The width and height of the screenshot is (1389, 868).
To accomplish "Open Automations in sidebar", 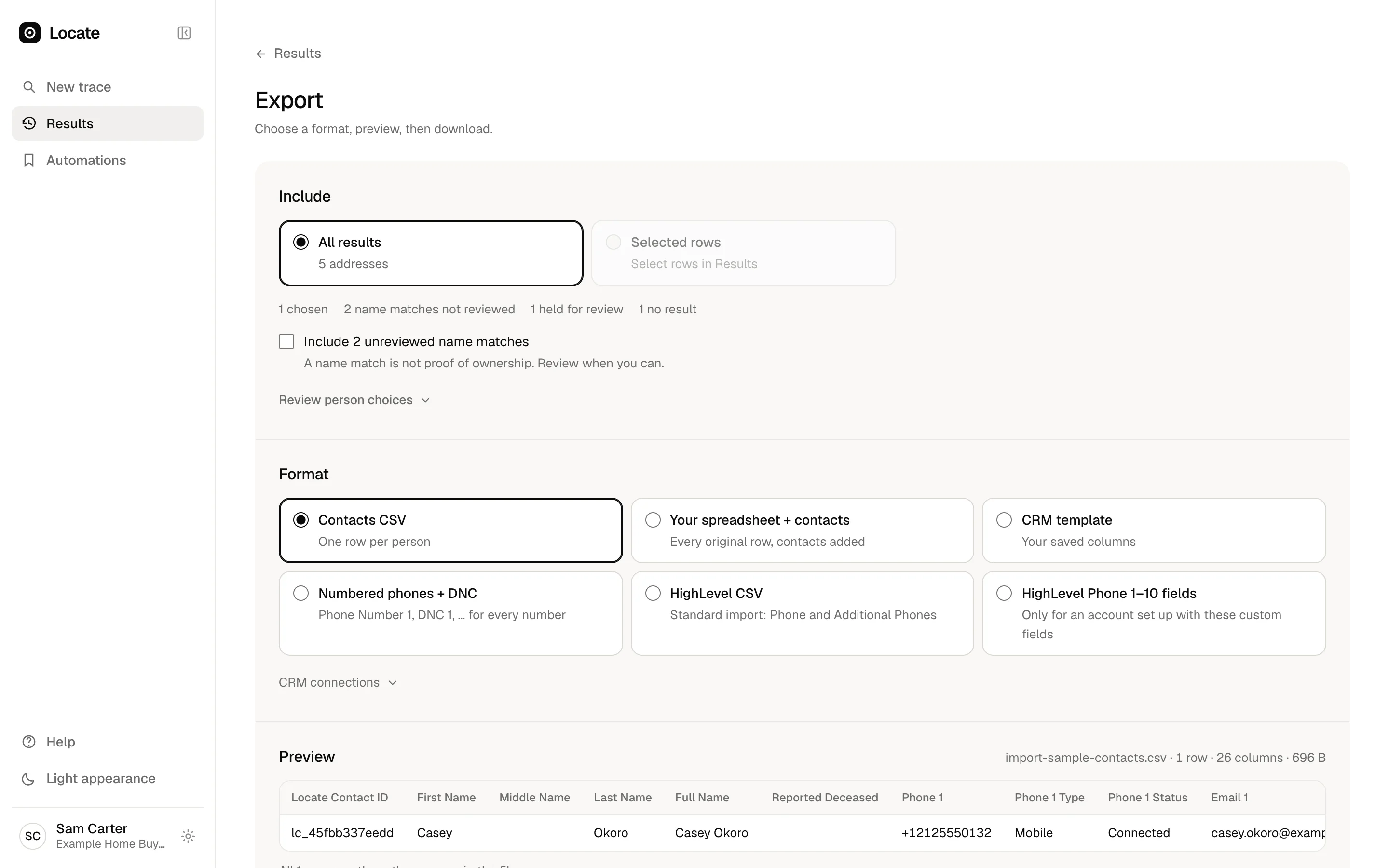I will pyautogui.click(x=108, y=160).
